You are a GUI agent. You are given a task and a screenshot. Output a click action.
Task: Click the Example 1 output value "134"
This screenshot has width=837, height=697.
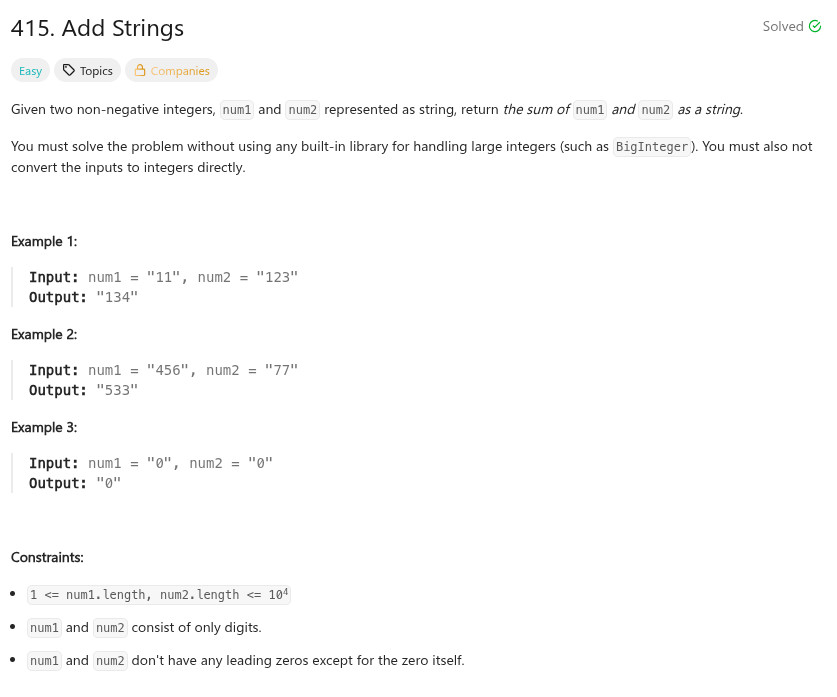(117, 297)
